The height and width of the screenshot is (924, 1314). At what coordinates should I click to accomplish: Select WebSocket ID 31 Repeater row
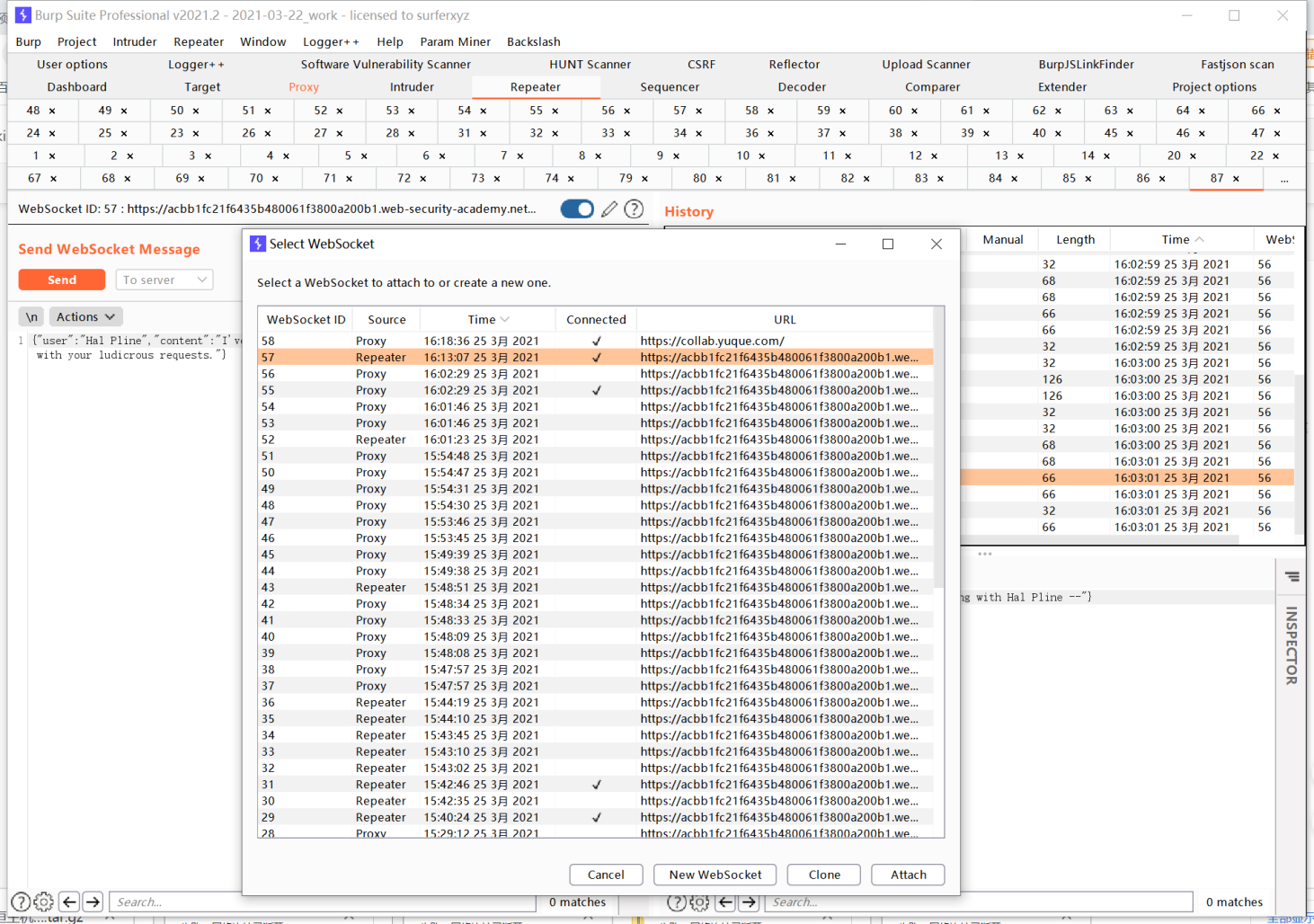[596, 785]
